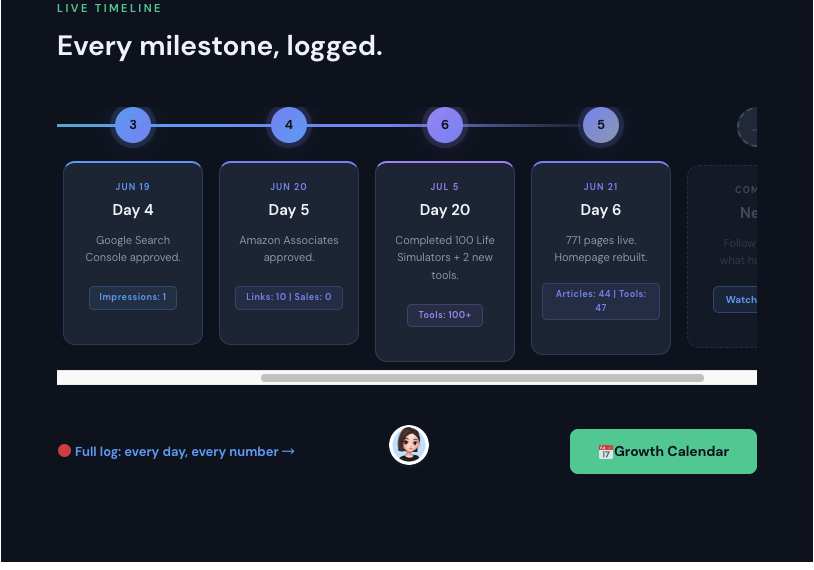Select the Day 5 Amazon Associates card
Viewport: 814px width, 570px height.
click(x=289, y=253)
